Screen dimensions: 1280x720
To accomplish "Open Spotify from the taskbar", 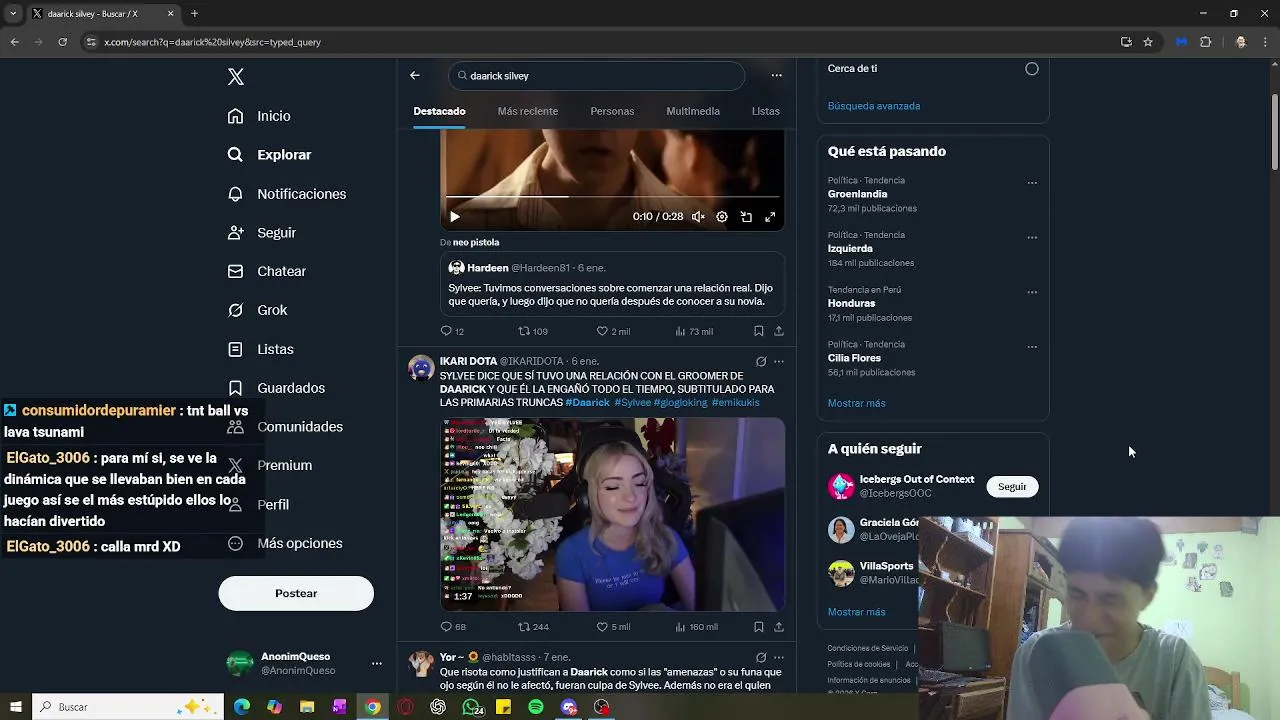I will (x=536, y=707).
